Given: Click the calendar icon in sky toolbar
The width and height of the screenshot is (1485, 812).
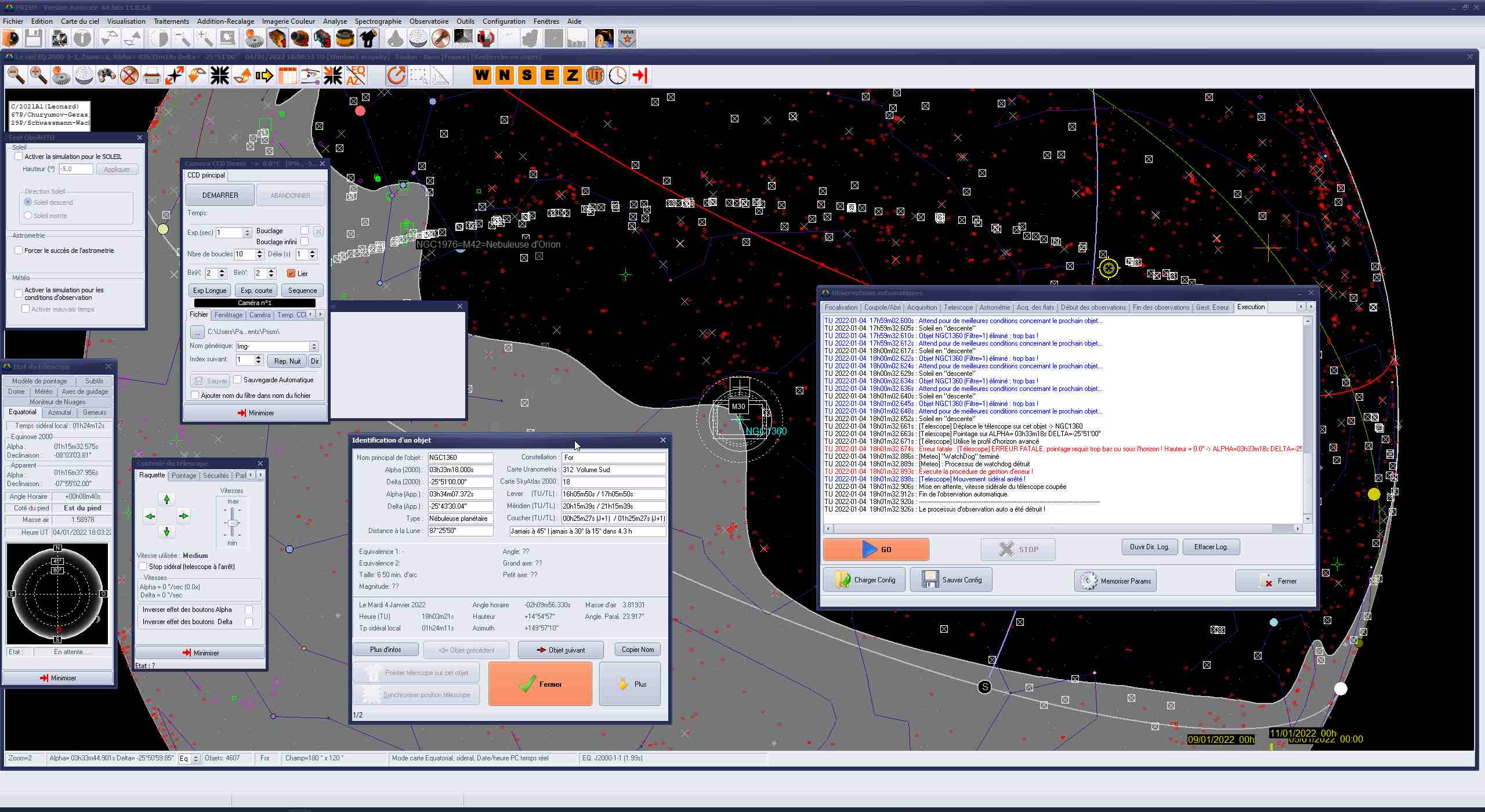Looking at the screenshot, I should pos(288,75).
